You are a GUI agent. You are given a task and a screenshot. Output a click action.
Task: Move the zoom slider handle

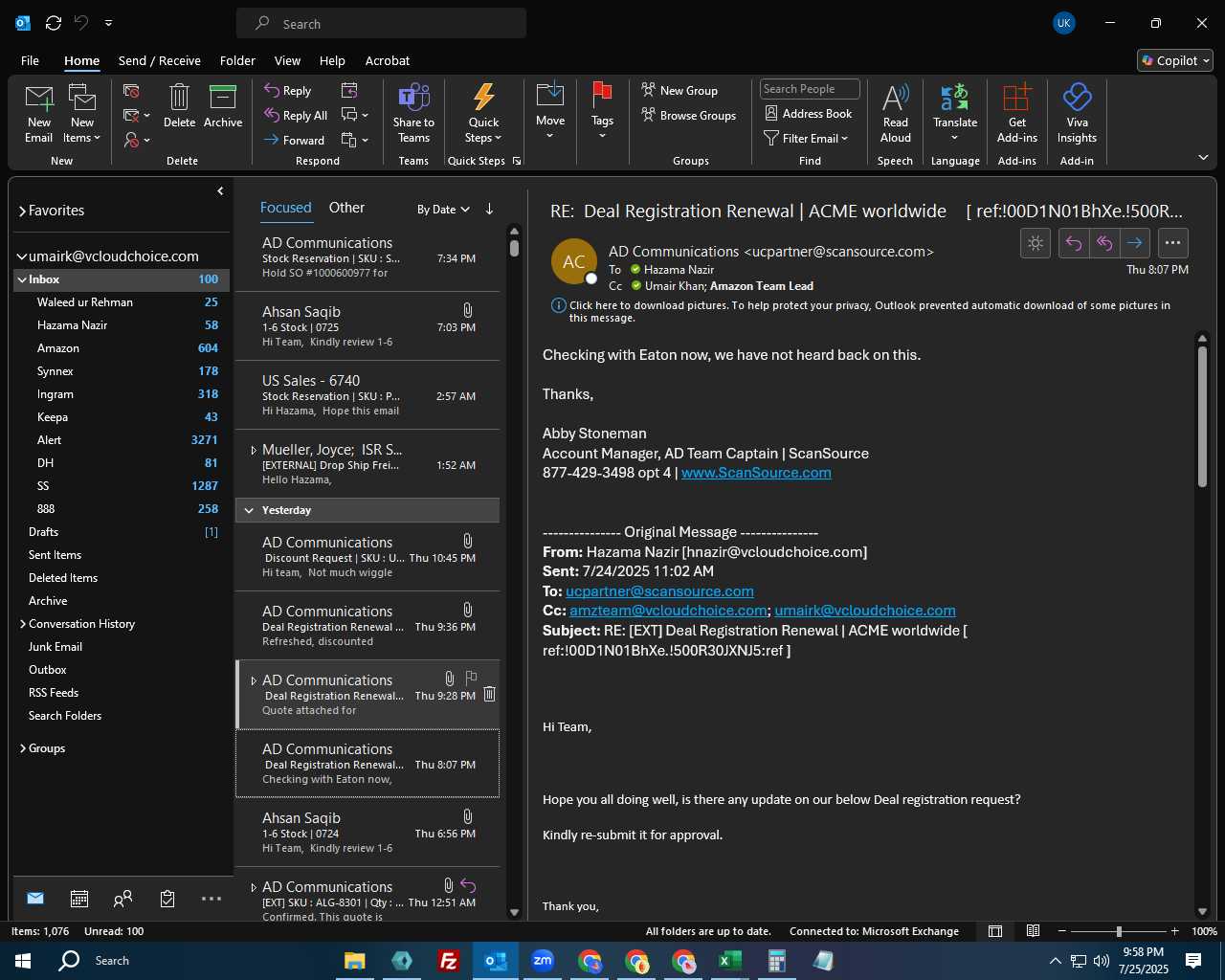click(1119, 931)
